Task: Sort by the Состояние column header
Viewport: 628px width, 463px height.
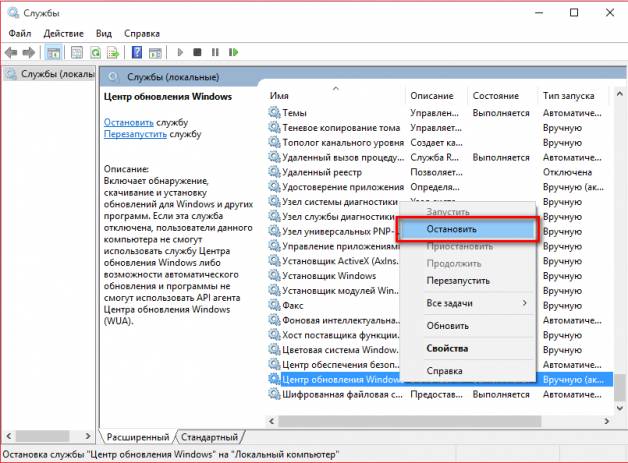Action: [501, 96]
